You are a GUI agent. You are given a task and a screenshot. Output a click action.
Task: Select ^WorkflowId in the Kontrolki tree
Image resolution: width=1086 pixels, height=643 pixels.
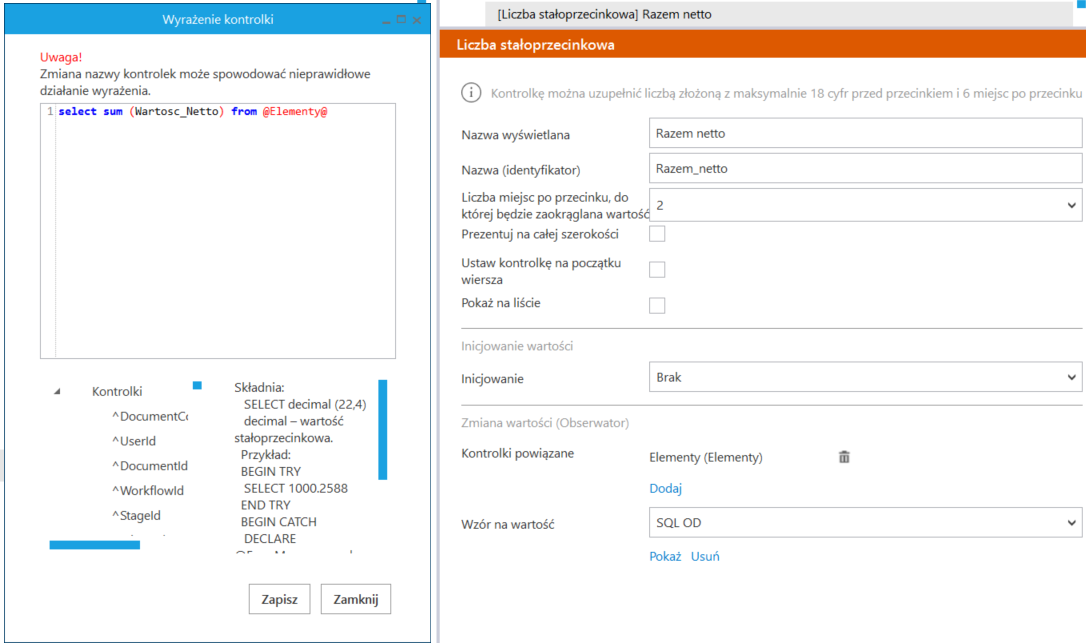(x=148, y=491)
